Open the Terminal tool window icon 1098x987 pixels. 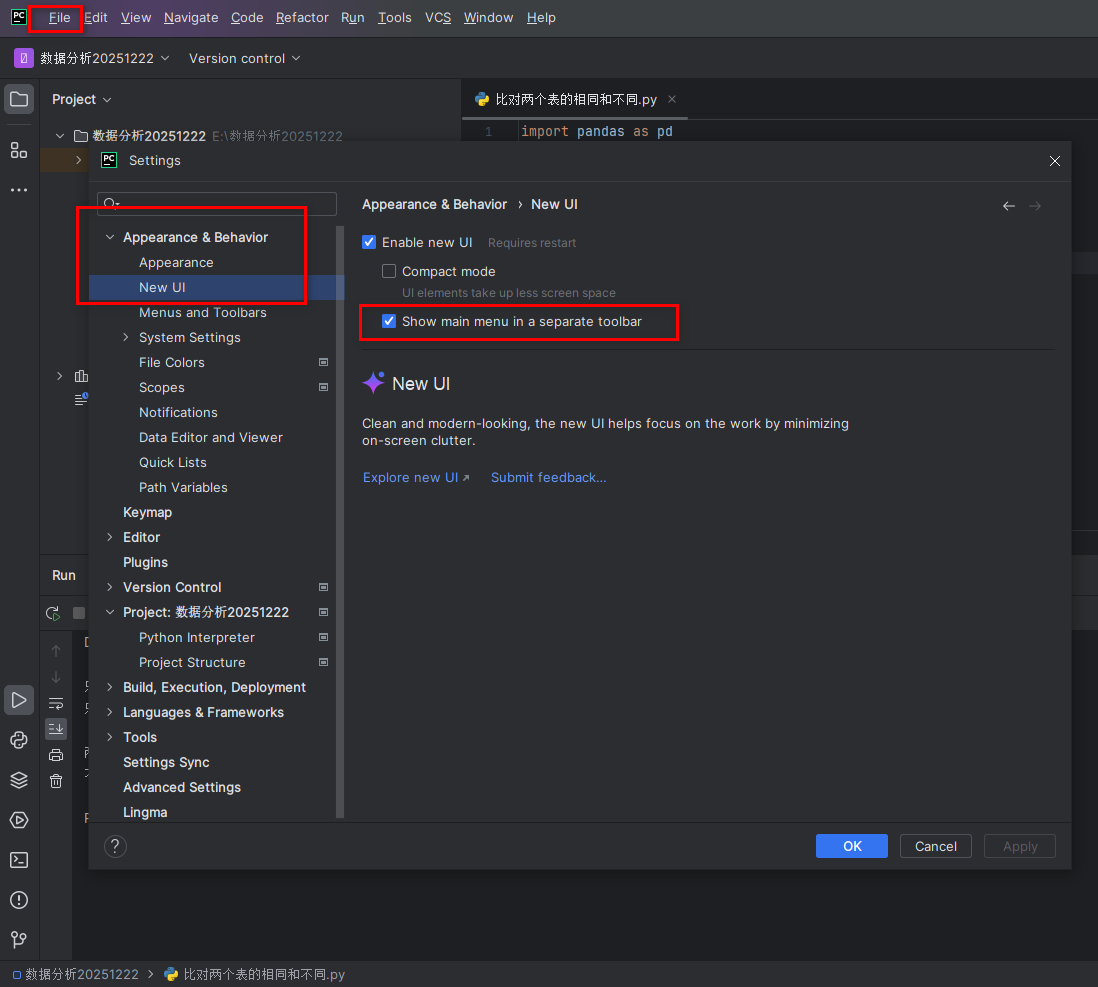pyautogui.click(x=19, y=860)
